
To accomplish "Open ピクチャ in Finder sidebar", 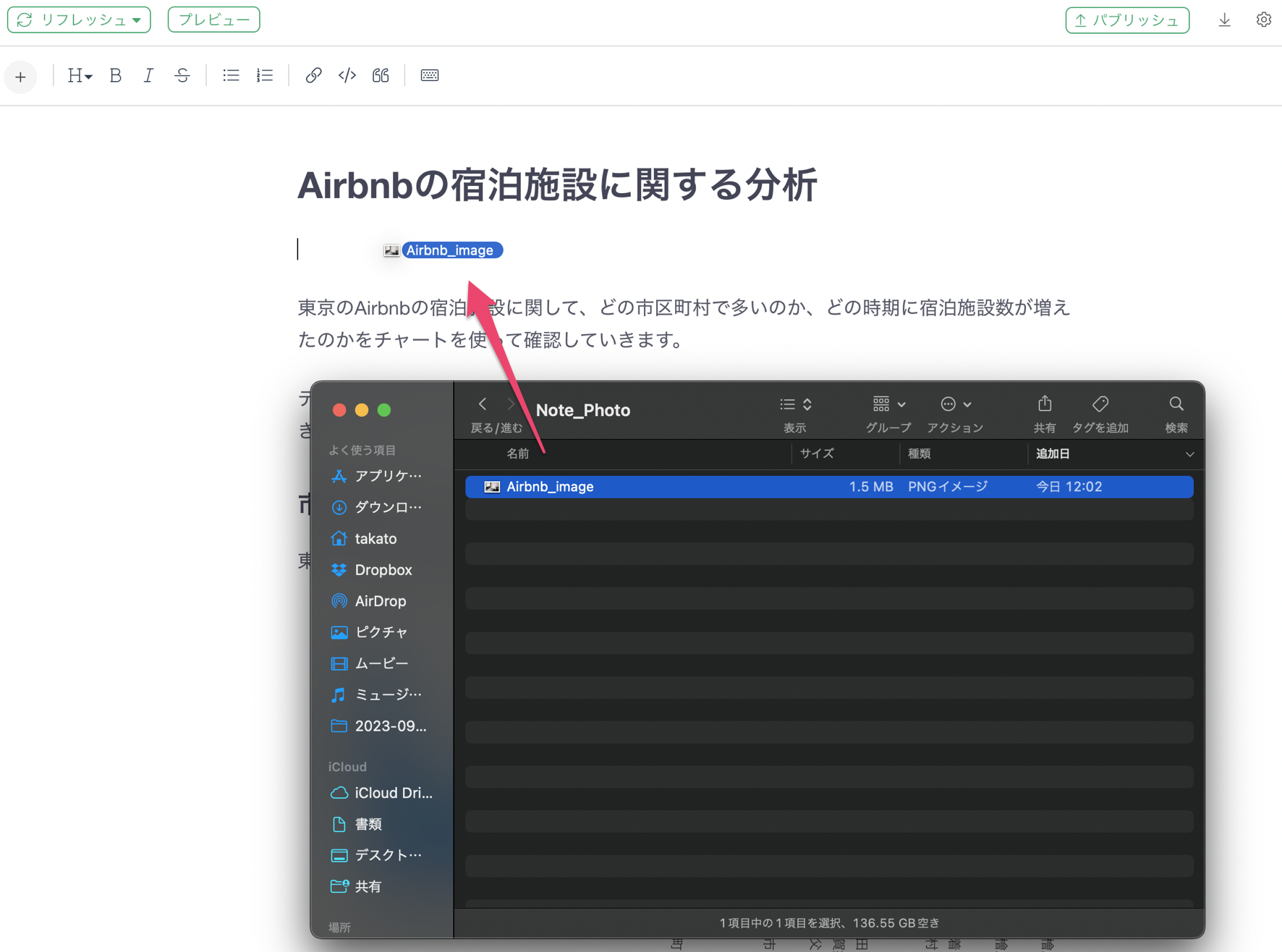I will [370, 632].
